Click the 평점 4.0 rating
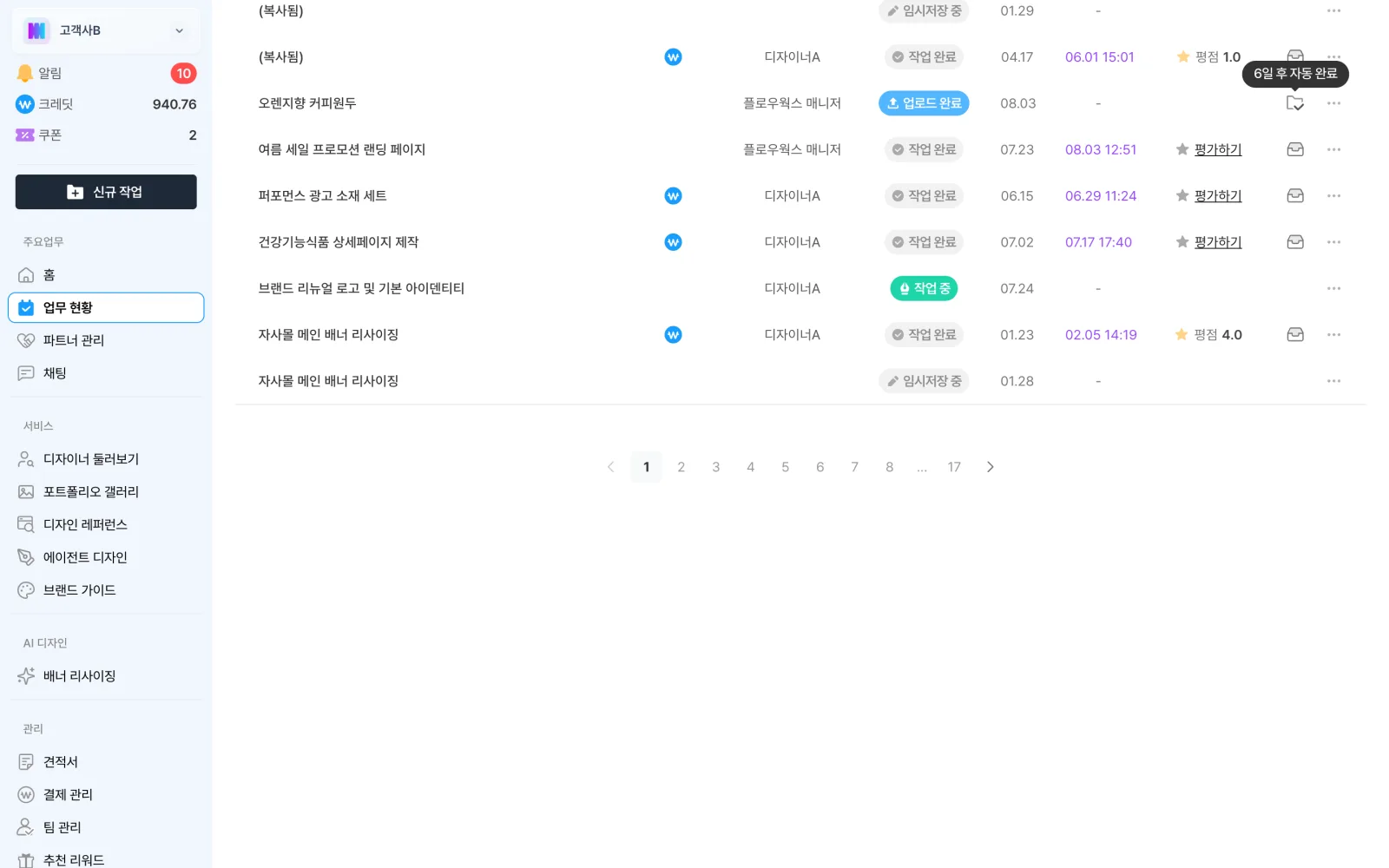The image size is (1389, 868). [x=1208, y=335]
